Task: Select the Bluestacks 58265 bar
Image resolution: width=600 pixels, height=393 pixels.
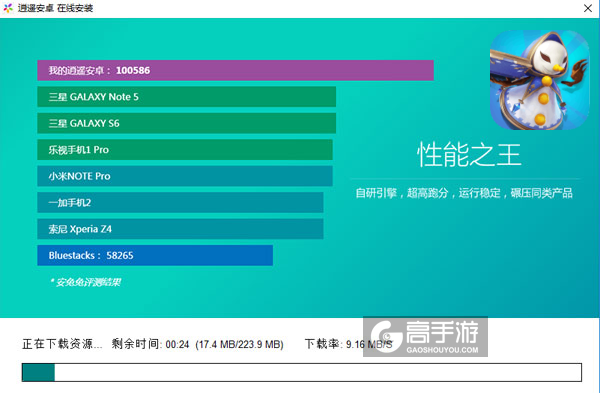Action: (155, 255)
